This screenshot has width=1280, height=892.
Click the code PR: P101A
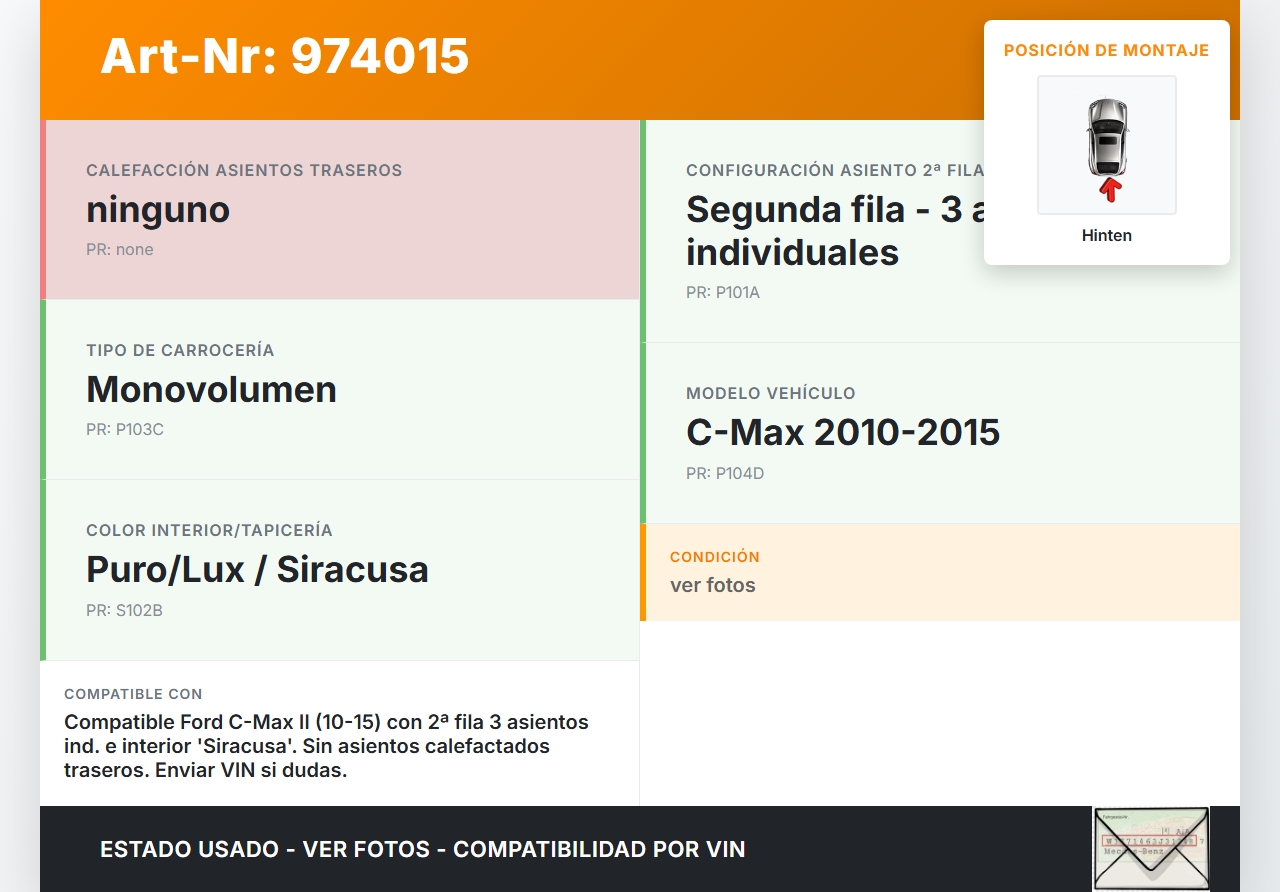(x=723, y=293)
